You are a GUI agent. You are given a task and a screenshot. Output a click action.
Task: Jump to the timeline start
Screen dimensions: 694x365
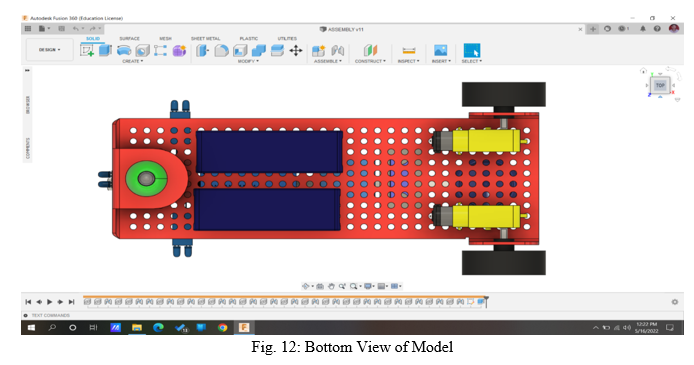(x=28, y=302)
